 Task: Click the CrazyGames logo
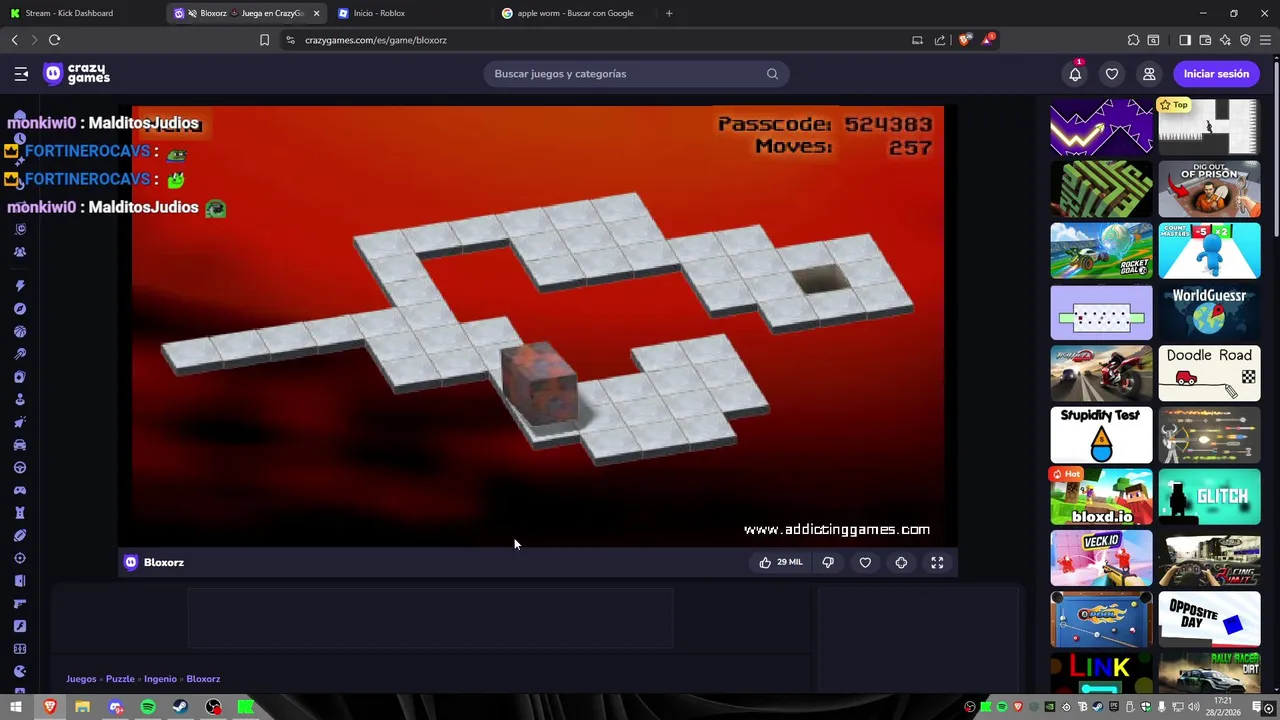77,74
